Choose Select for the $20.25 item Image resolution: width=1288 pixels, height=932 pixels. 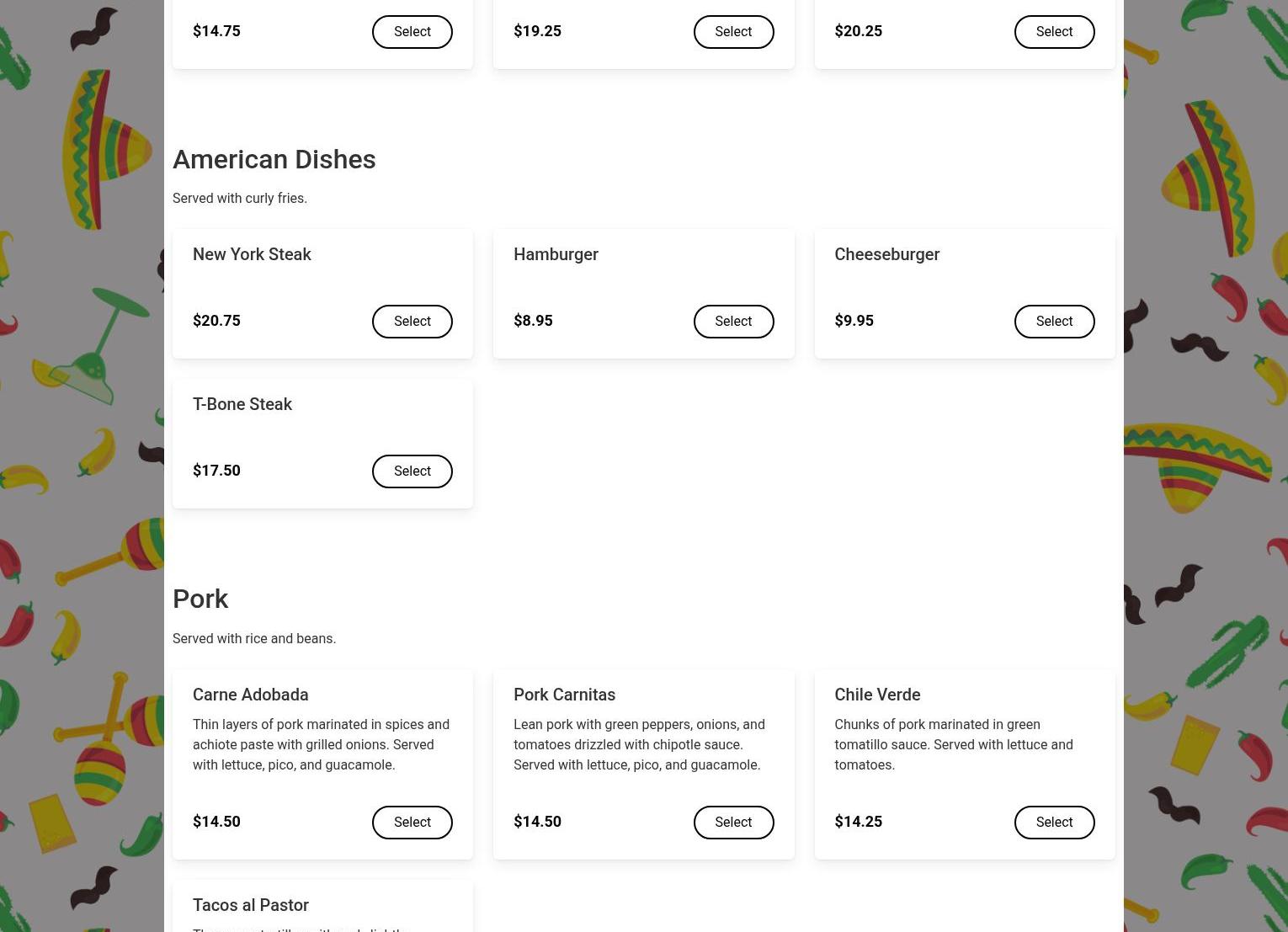(x=1054, y=32)
